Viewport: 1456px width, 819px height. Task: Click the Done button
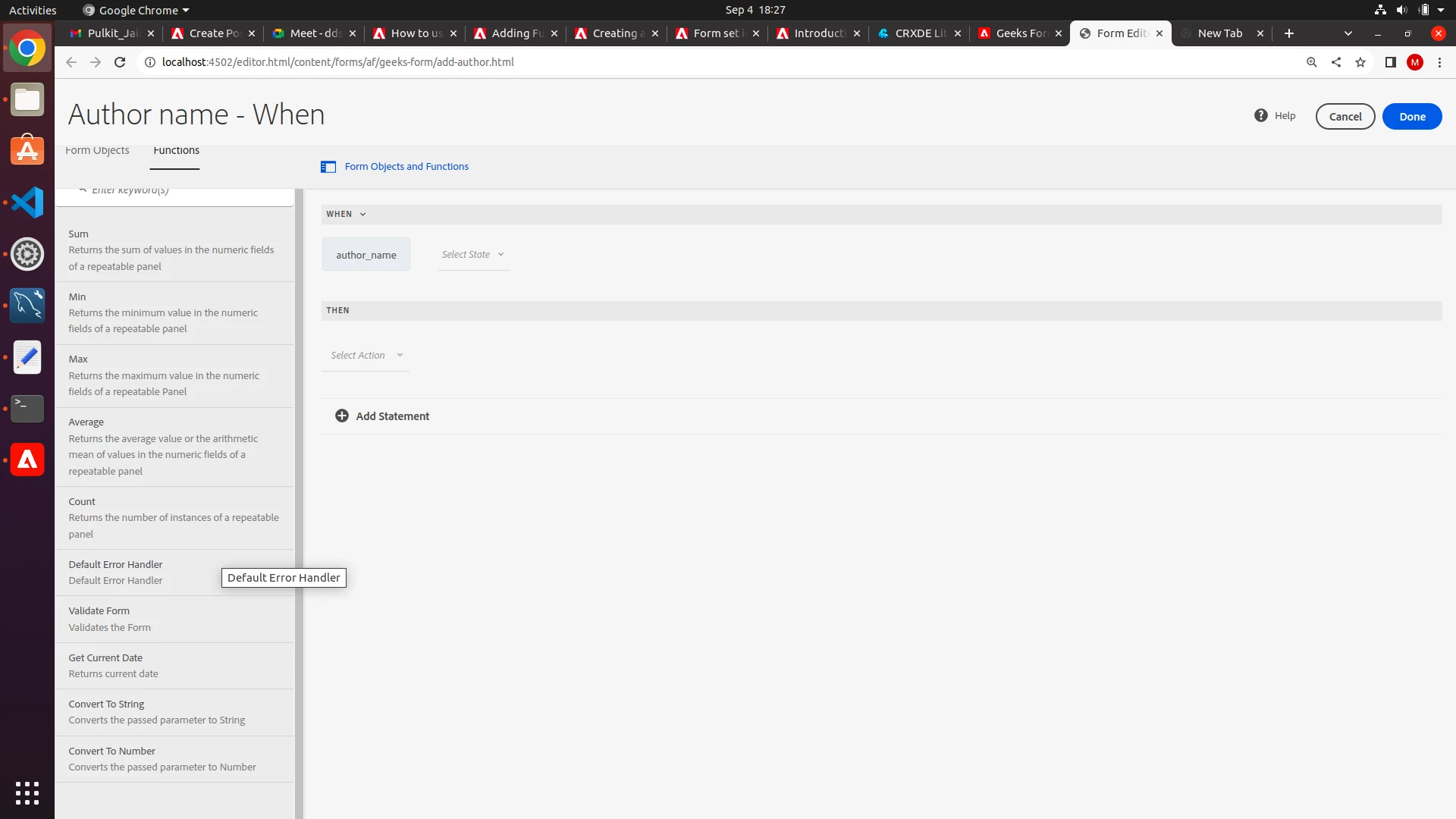coord(1411,117)
